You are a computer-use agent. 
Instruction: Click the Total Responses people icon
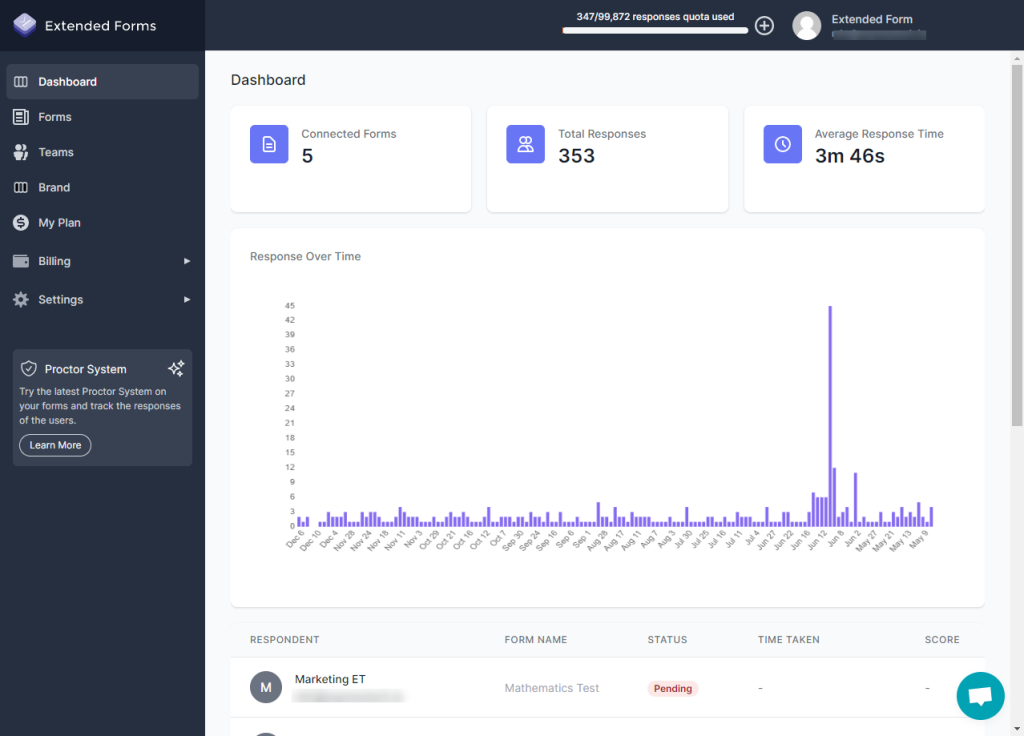525,144
